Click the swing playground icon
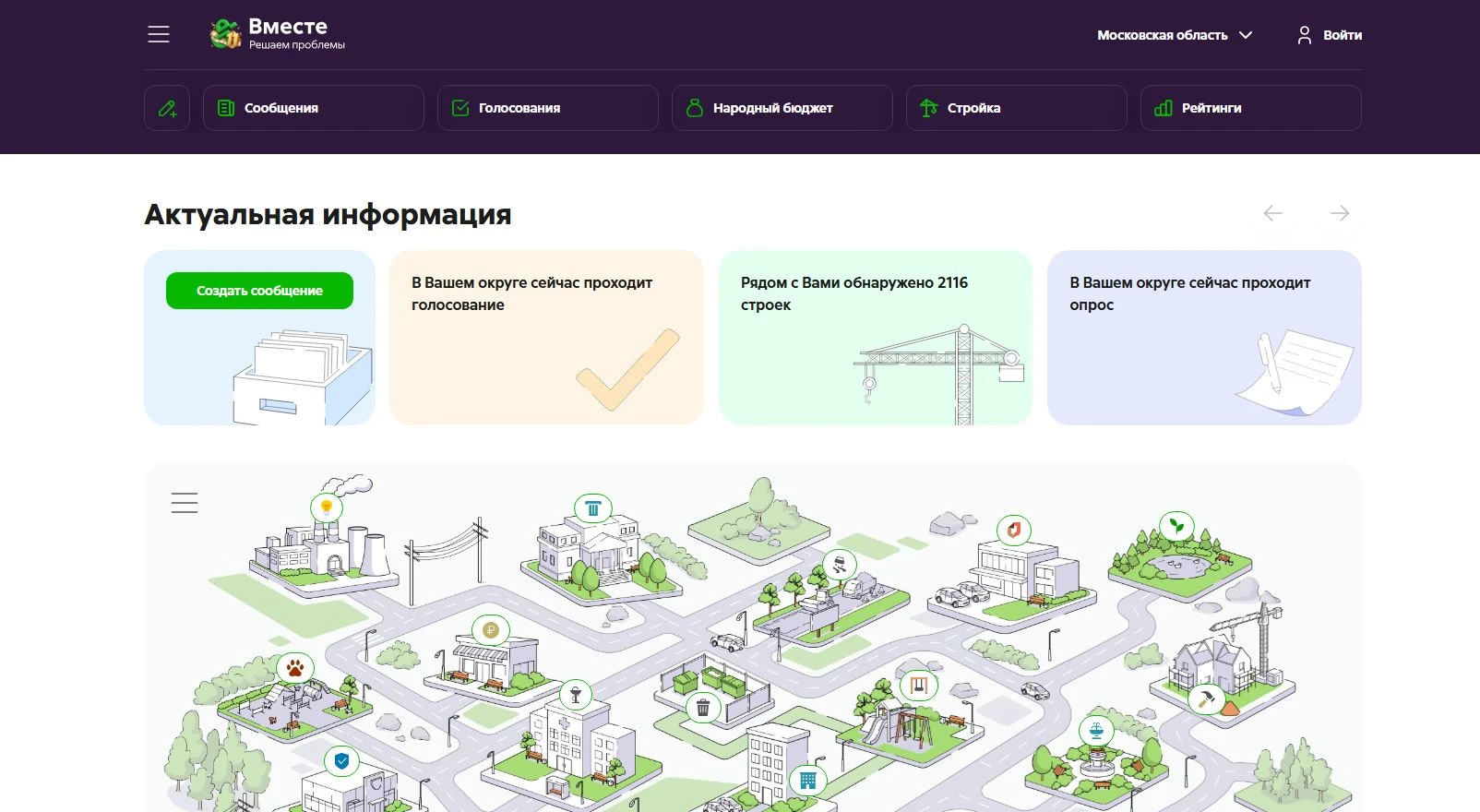Screen dimensions: 1480x812 pyautogui.click(x=918, y=686)
